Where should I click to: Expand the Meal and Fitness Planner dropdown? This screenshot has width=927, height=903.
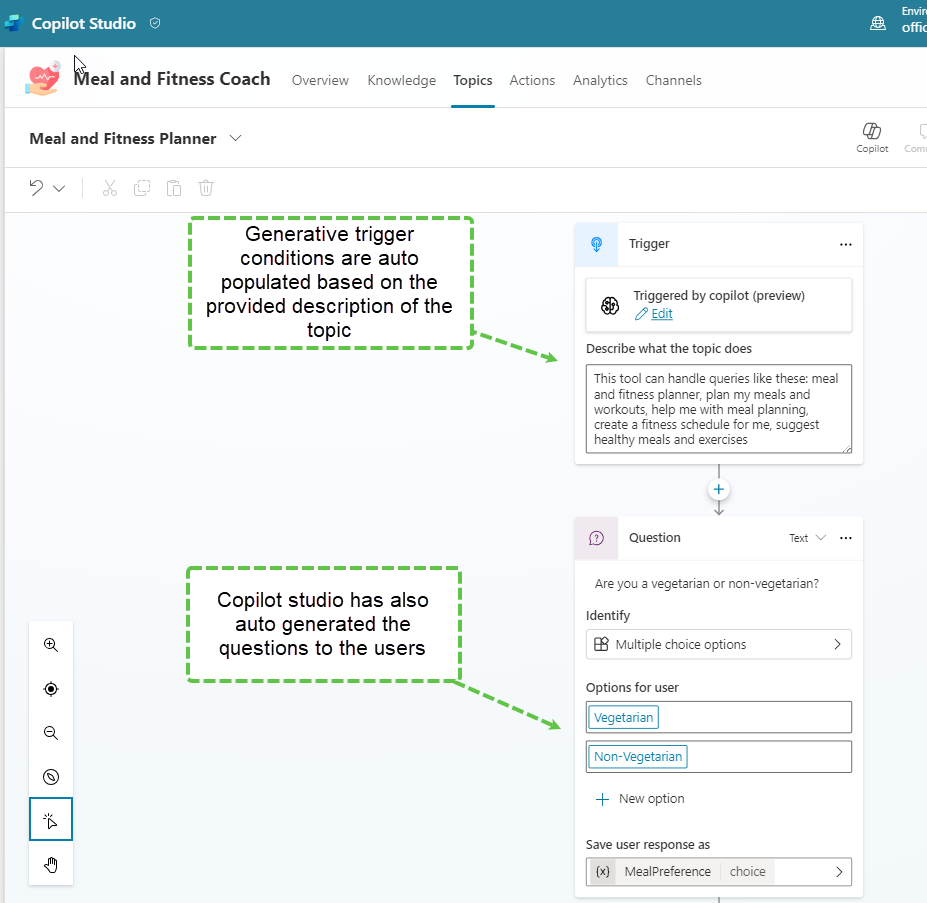point(236,138)
